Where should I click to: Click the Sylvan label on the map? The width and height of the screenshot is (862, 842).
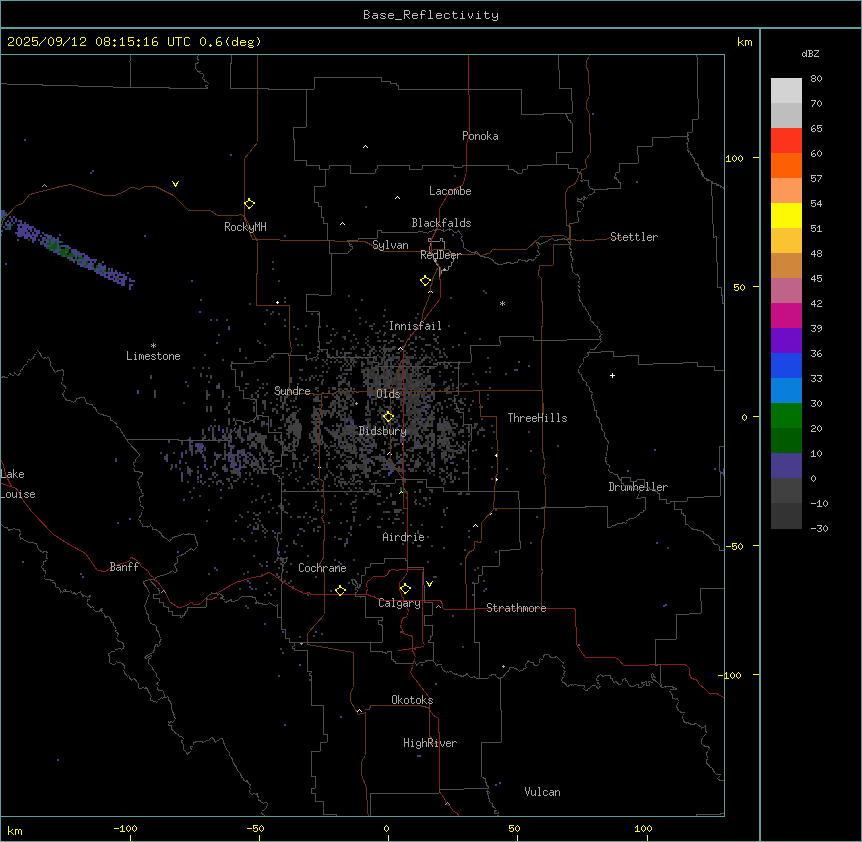pos(390,245)
